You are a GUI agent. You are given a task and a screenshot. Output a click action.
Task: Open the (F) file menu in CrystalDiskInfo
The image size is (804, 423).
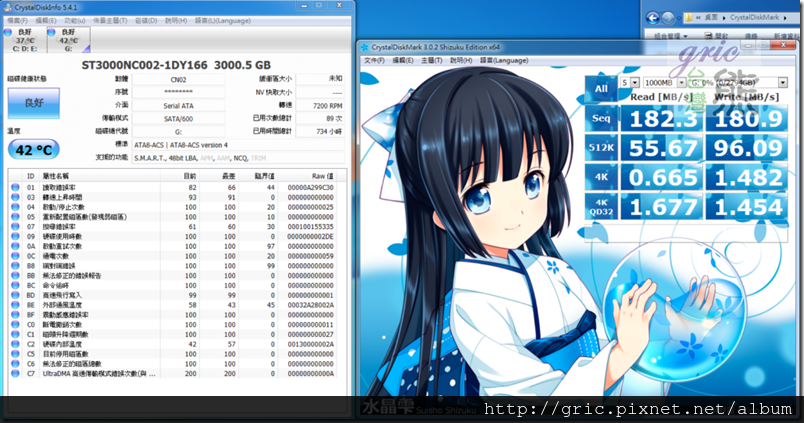click(17, 21)
